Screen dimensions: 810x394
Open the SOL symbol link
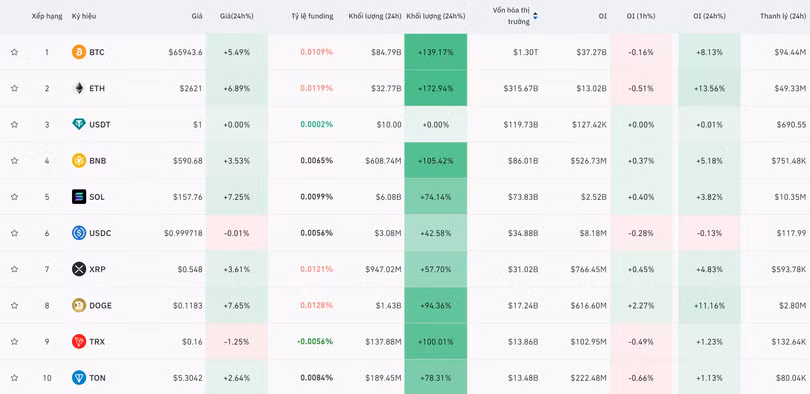tap(97, 197)
